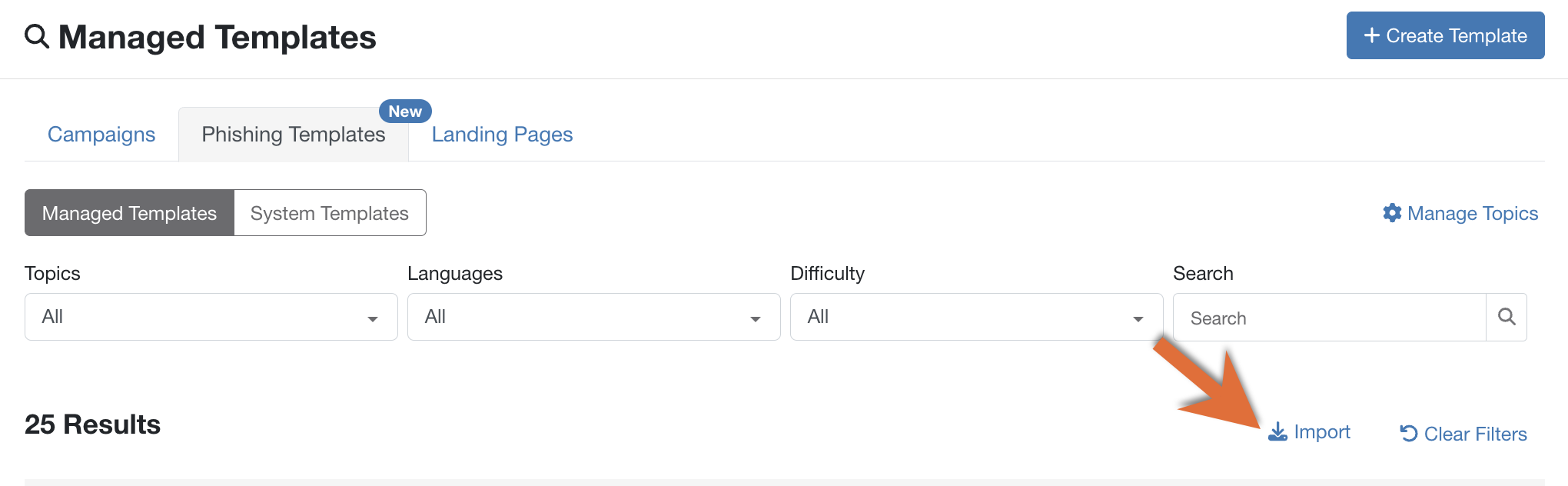Select the Phishing Templates tab
1568x486 pixels.
click(x=294, y=135)
